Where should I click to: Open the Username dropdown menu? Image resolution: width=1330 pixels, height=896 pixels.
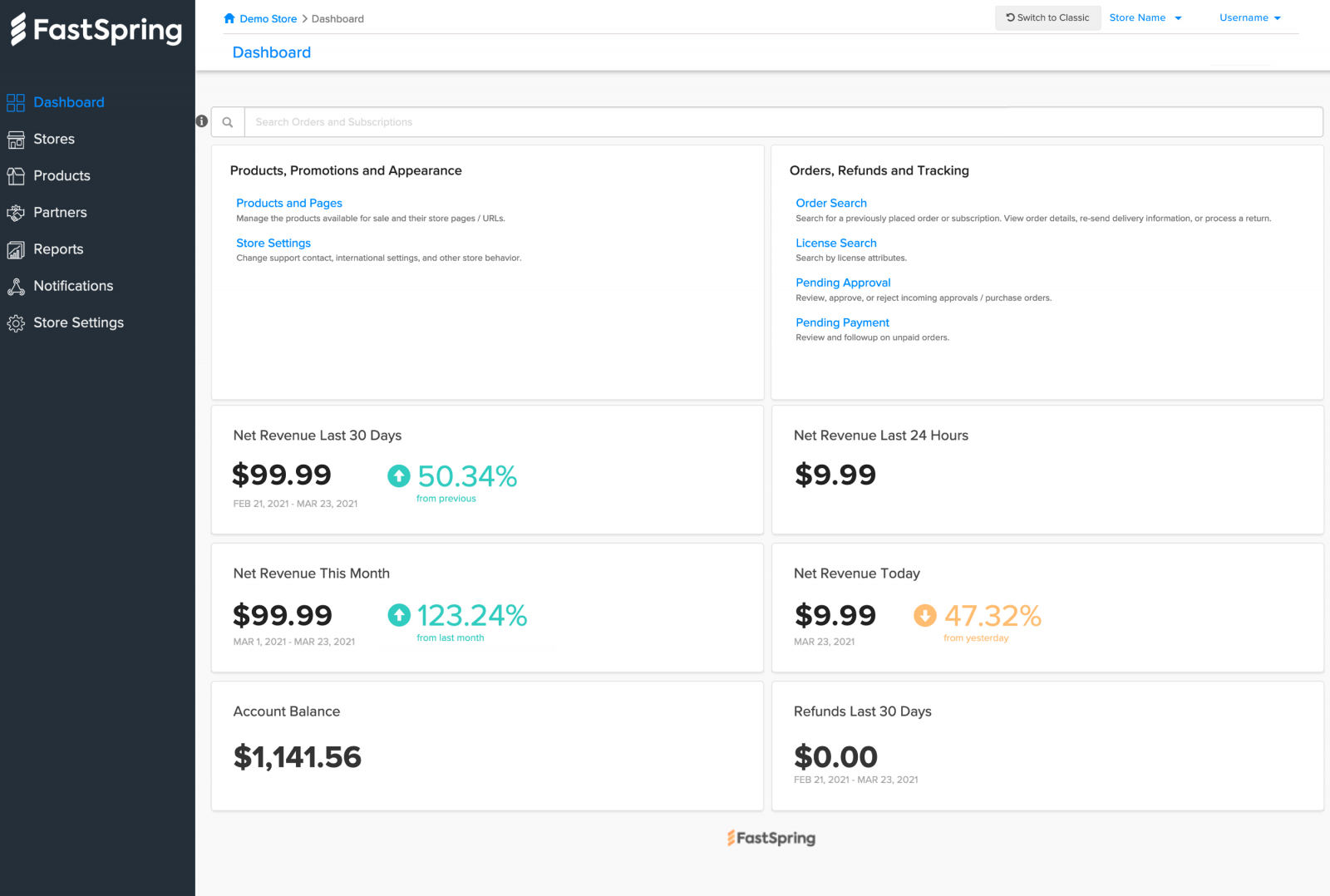click(1249, 18)
